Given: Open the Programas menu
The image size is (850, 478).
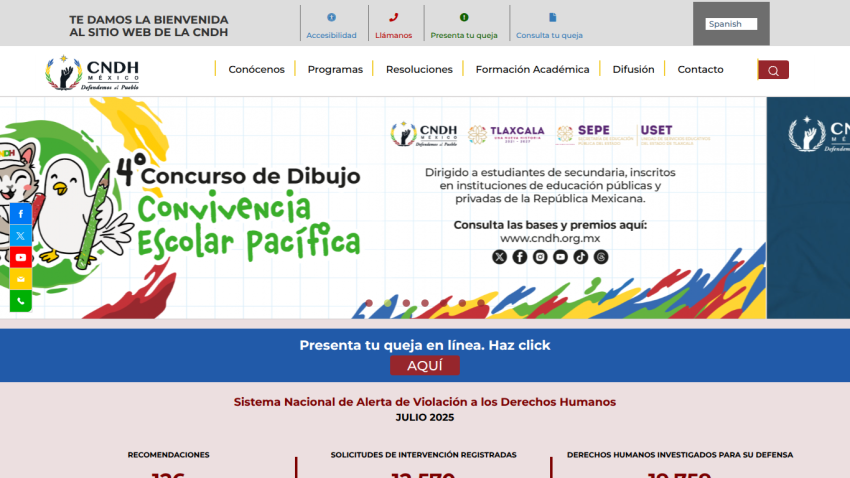Looking at the screenshot, I should pyautogui.click(x=335, y=69).
